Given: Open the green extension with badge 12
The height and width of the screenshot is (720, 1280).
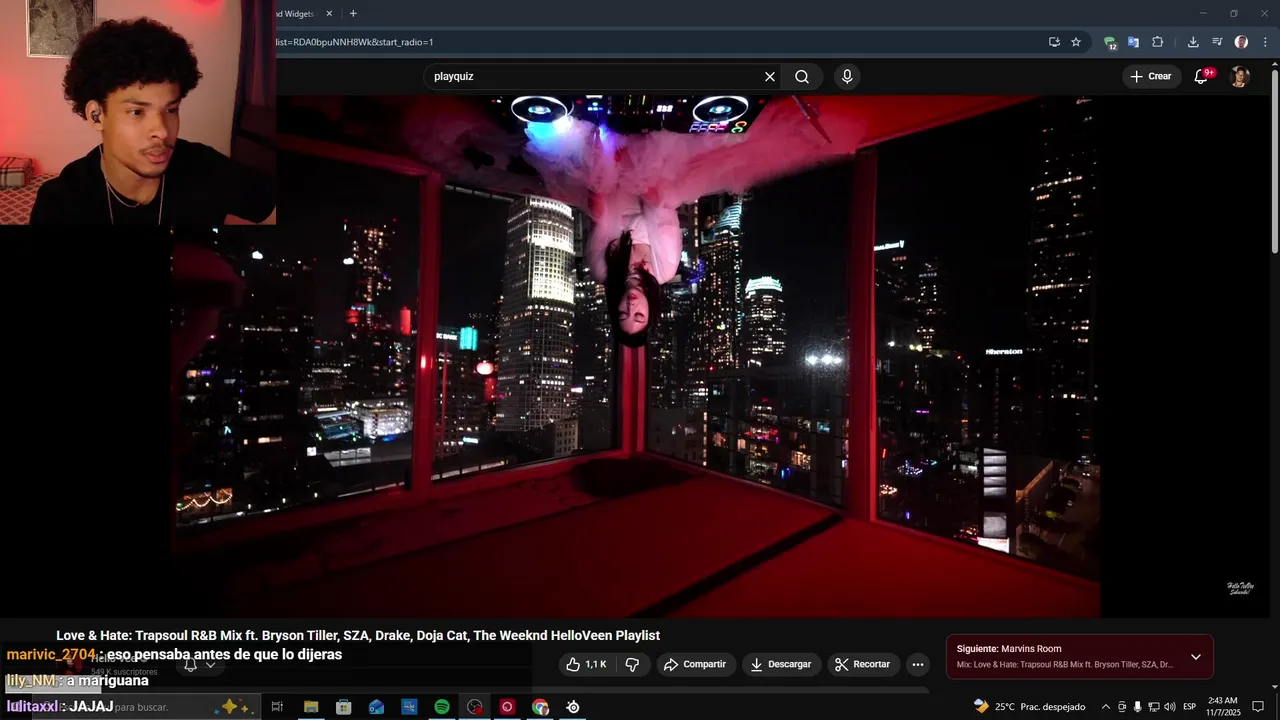Looking at the screenshot, I should [1109, 42].
